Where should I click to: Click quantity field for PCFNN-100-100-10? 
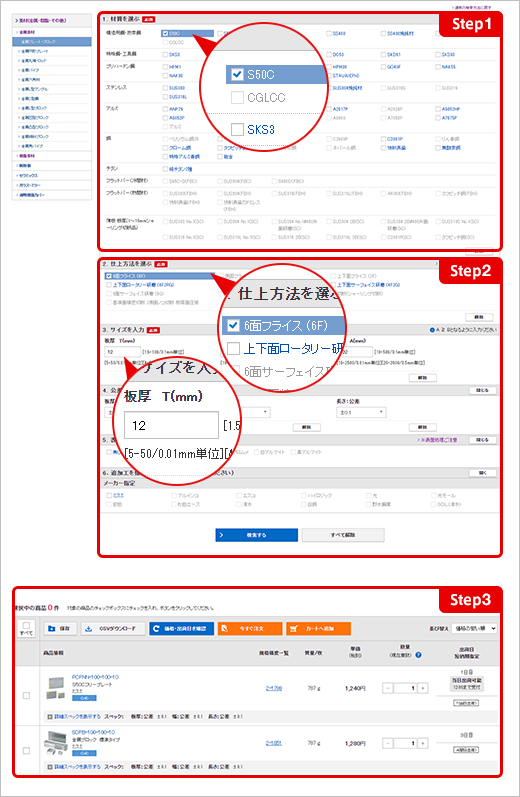click(405, 688)
